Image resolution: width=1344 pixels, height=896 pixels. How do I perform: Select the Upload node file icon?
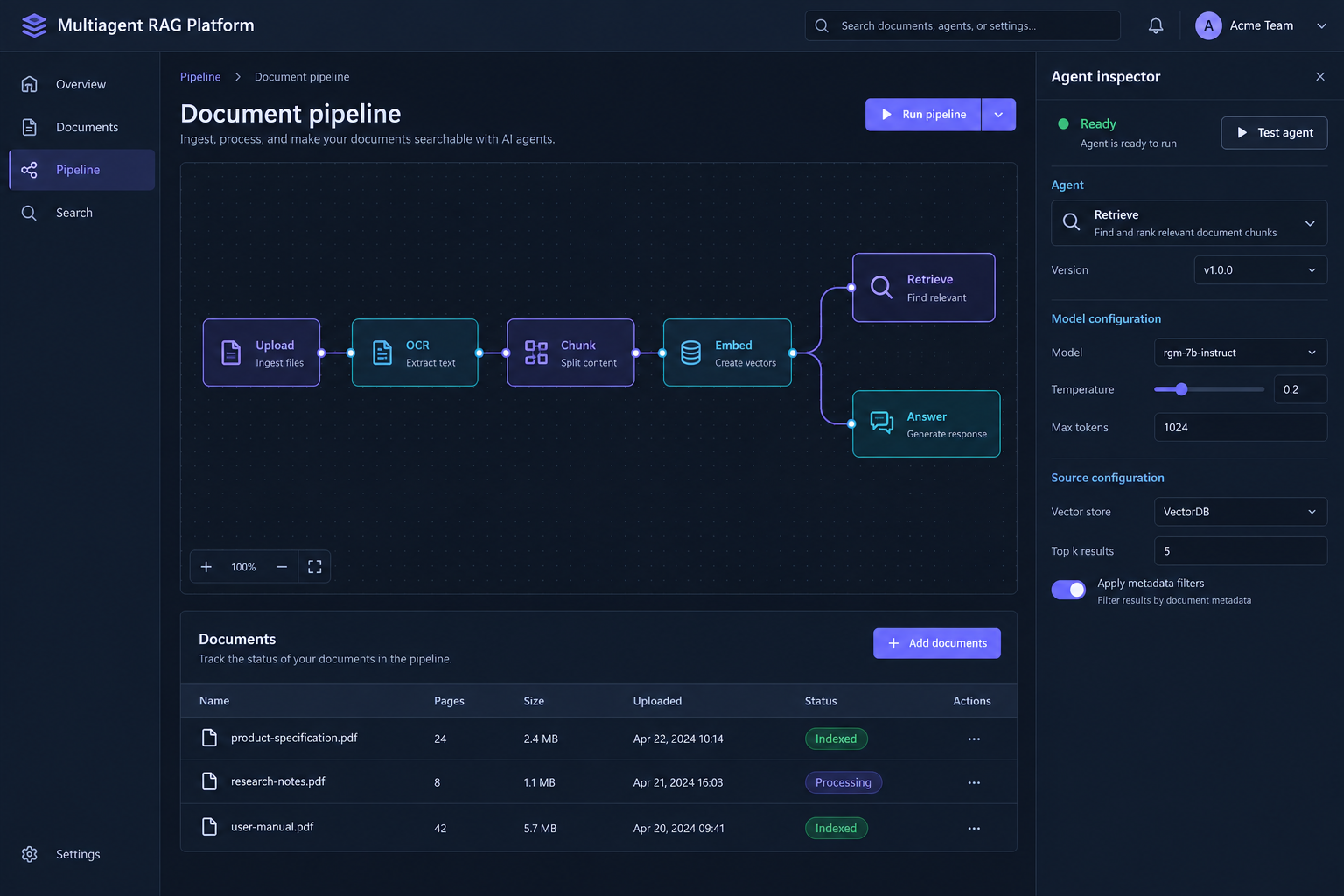click(231, 353)
